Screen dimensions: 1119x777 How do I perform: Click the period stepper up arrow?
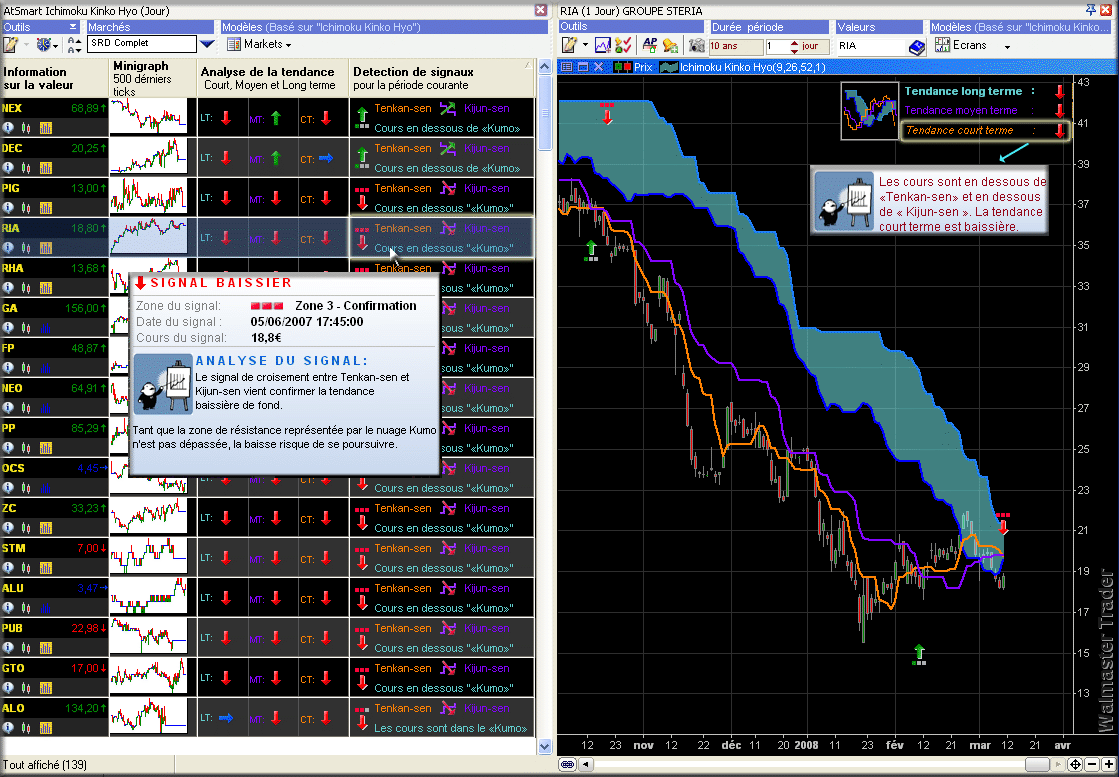(x=794, y=42)
